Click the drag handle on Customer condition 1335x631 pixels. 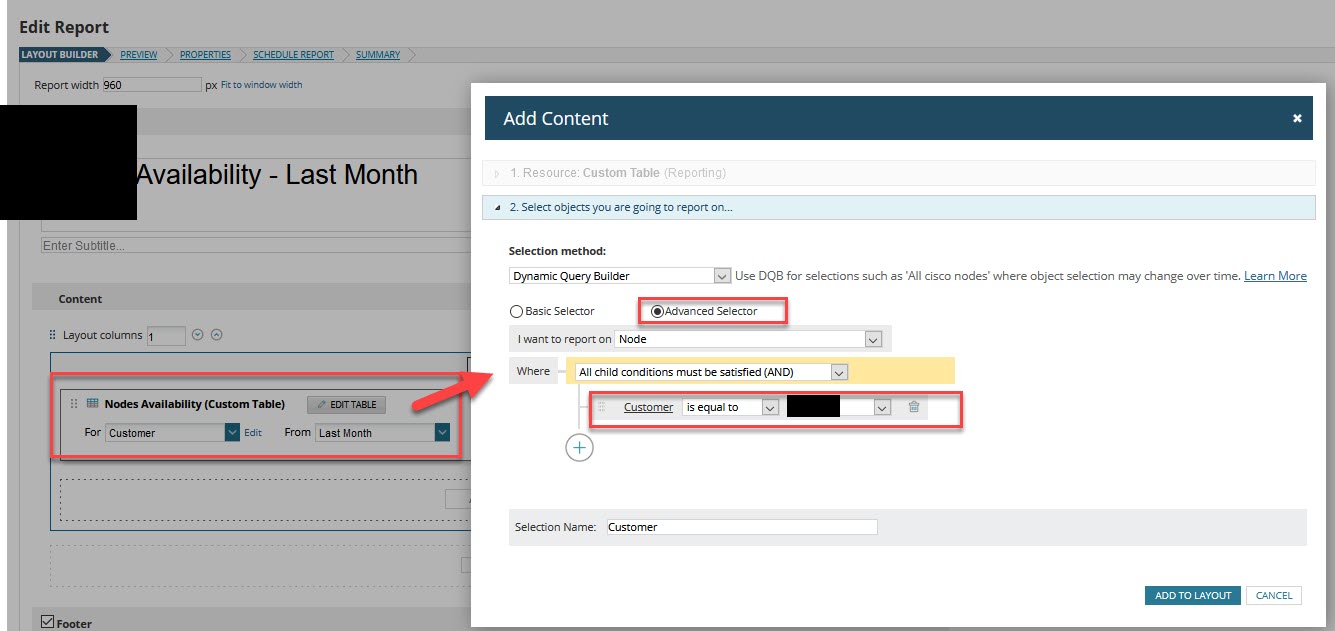point(602,407)
